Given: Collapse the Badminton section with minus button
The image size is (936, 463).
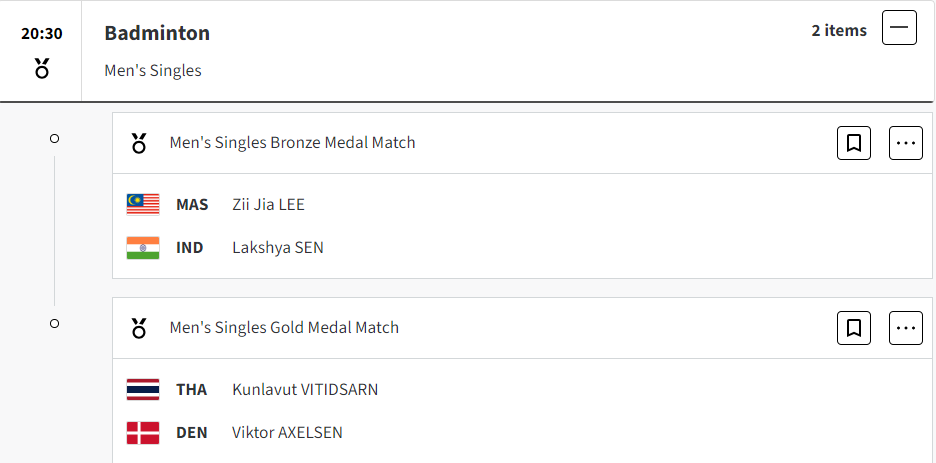Looking at the screenshot, I should click(x=899, y=27).
